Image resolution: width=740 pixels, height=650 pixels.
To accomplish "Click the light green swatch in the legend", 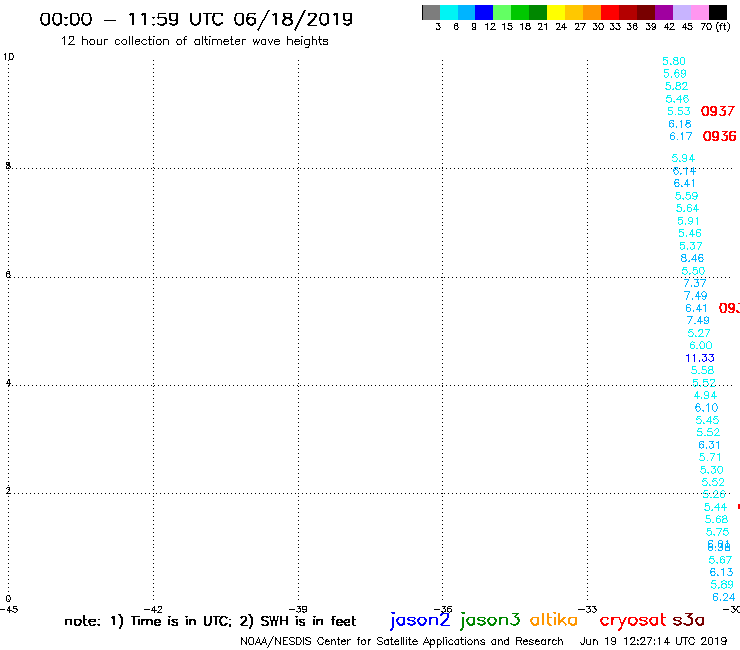I will point(502,12).
